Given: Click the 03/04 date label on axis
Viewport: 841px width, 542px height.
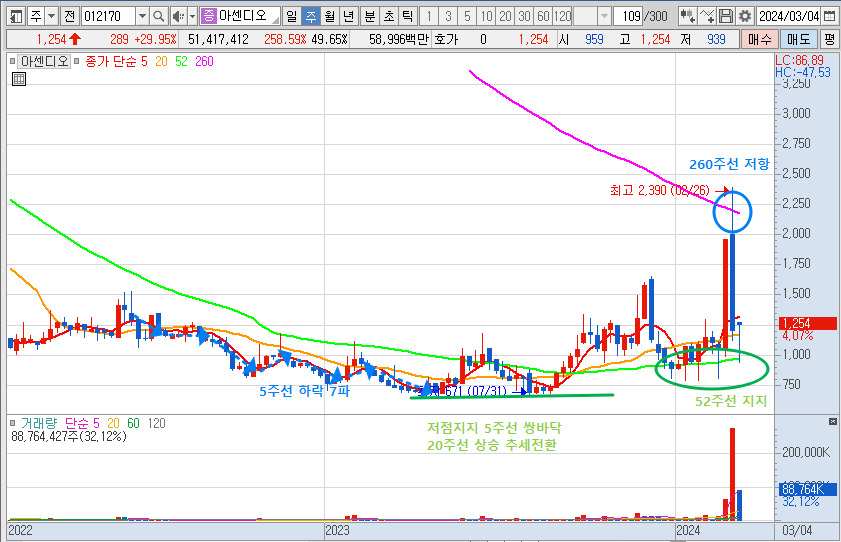Looking at the screenshot, I should point(797,530).
